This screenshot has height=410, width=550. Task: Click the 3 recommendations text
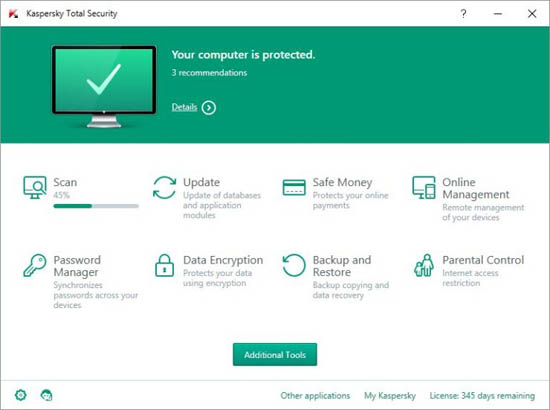209,73
